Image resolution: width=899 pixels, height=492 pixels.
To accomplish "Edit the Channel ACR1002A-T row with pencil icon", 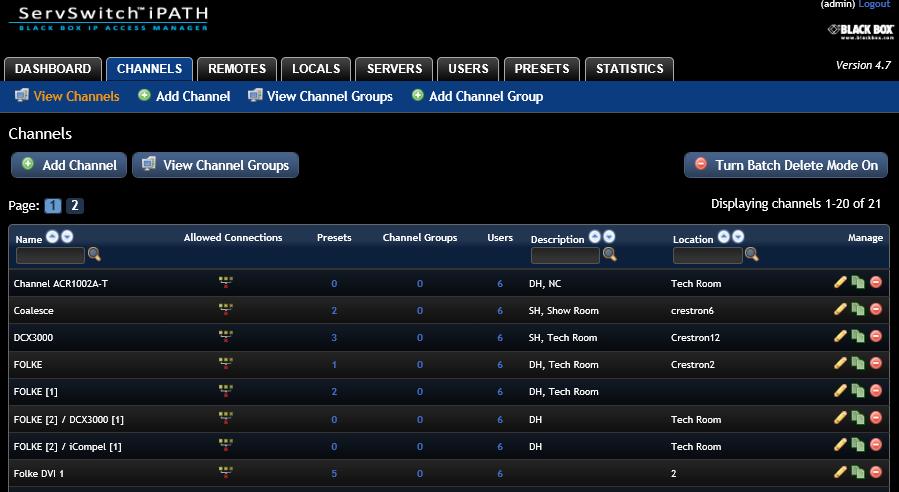I will coord(840,282).
